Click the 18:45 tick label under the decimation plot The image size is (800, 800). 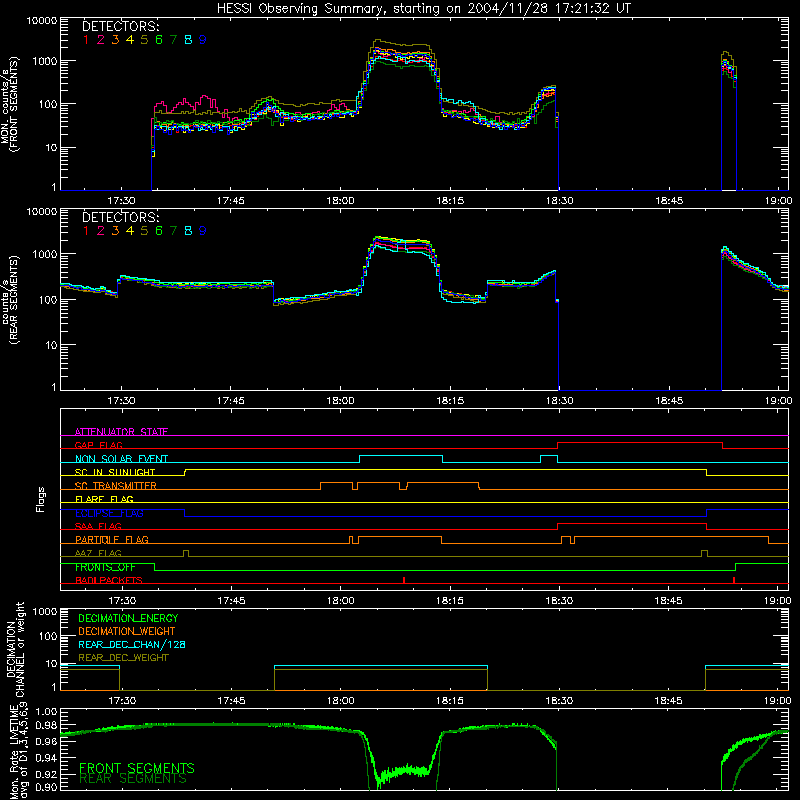668,701
